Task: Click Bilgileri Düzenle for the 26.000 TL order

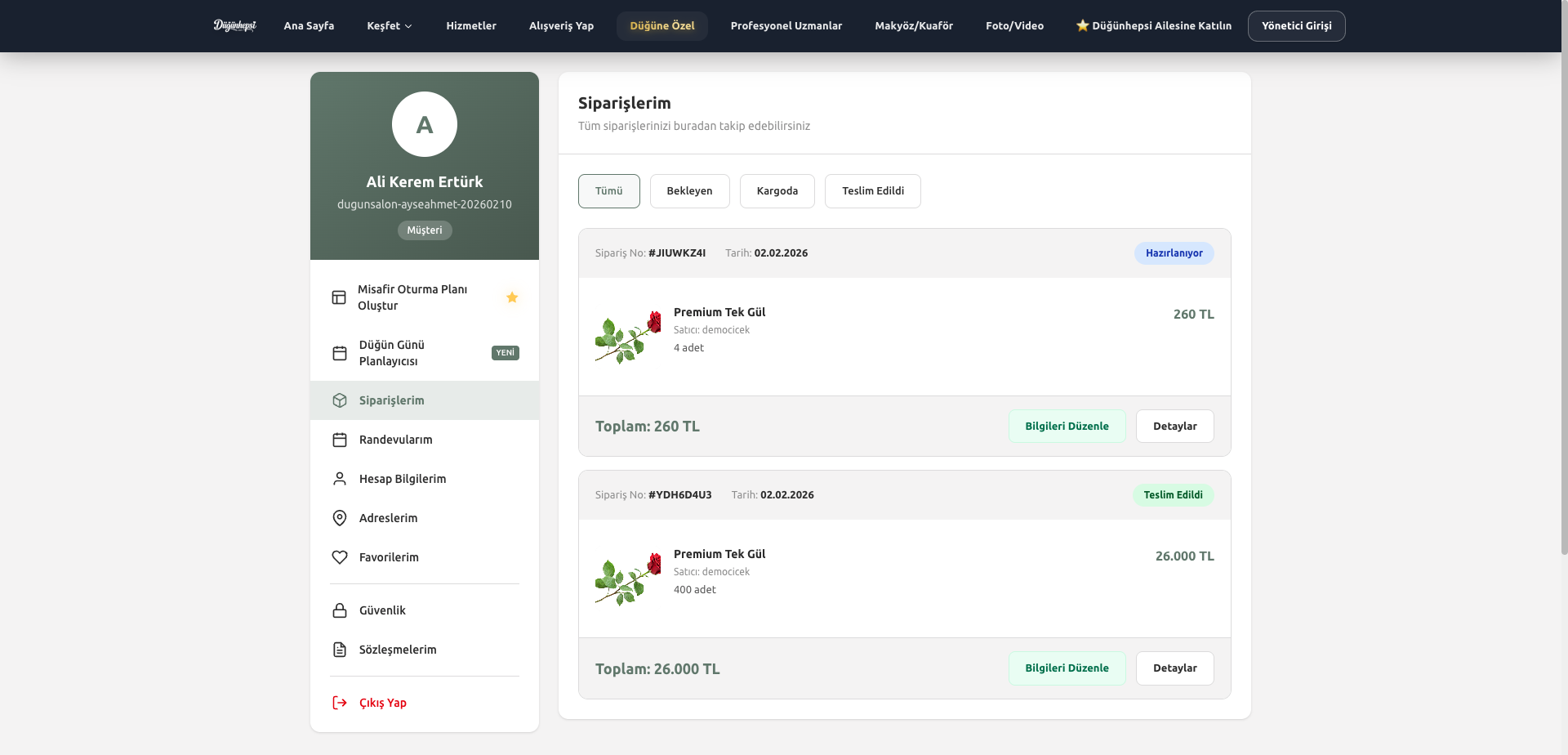Action: tap(1067, 668)
